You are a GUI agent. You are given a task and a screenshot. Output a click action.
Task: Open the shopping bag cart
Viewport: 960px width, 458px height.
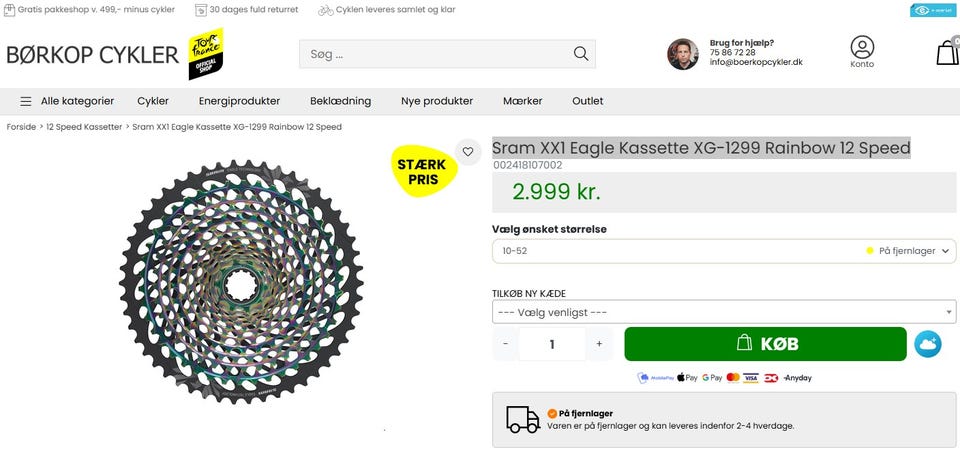pos(947,52)
